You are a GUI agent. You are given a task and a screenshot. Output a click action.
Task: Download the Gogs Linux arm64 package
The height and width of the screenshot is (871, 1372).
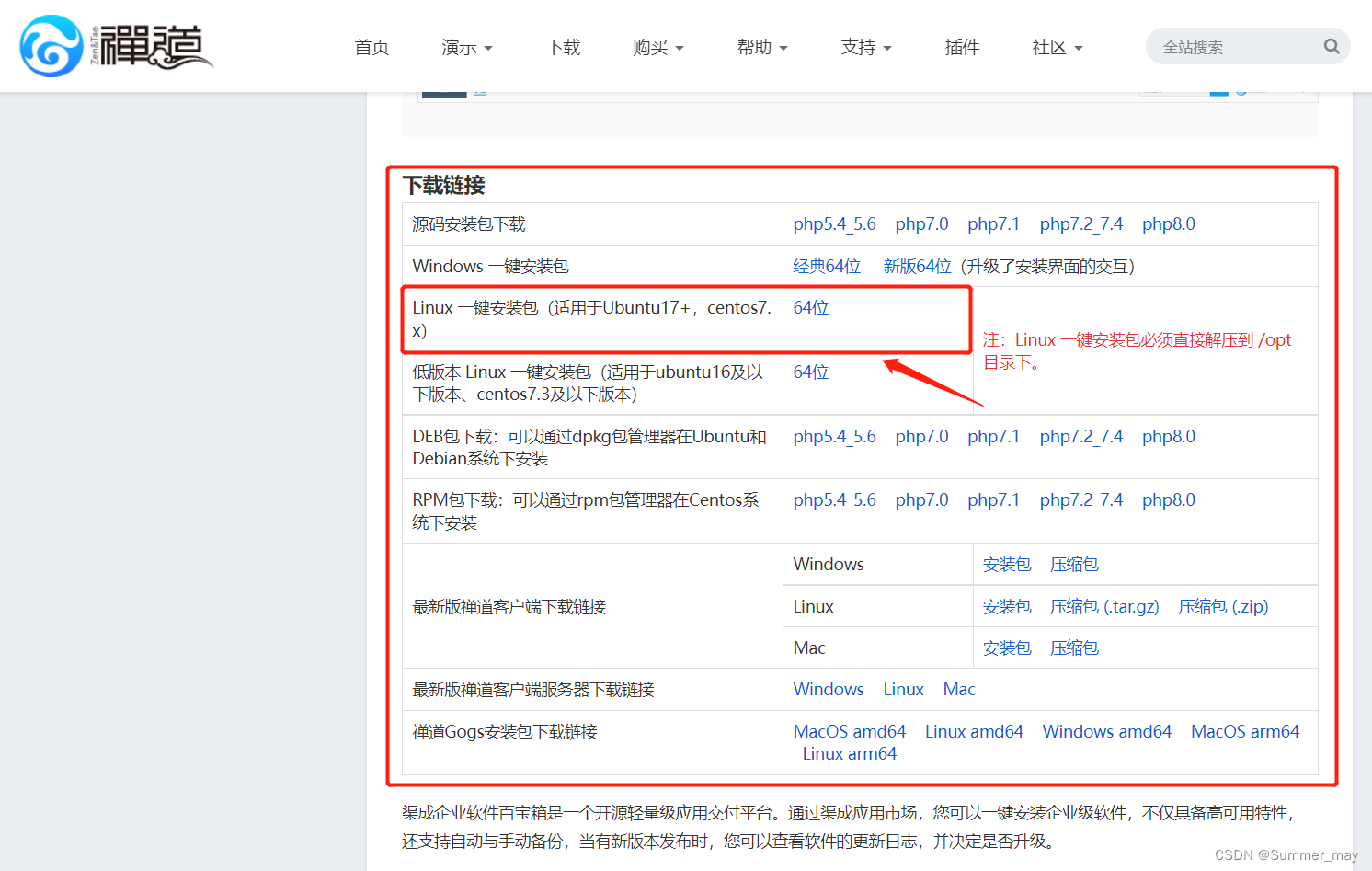pyautogui.click(x=850, y=754)
